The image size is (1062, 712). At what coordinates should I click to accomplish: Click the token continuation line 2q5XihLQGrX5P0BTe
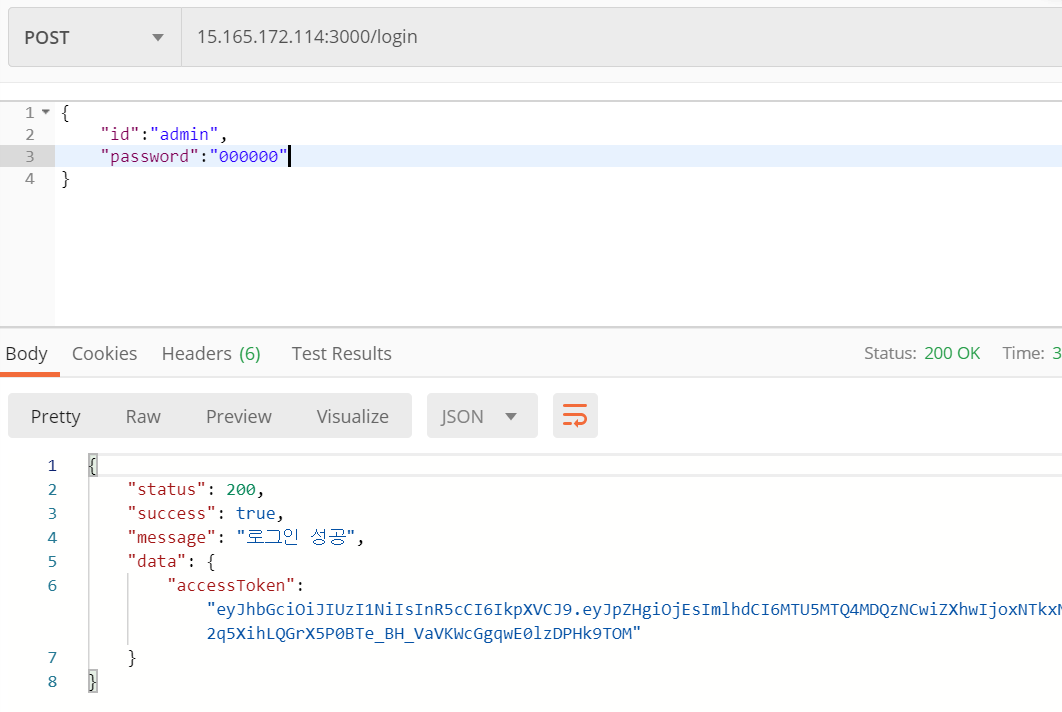tap(424, 633)
